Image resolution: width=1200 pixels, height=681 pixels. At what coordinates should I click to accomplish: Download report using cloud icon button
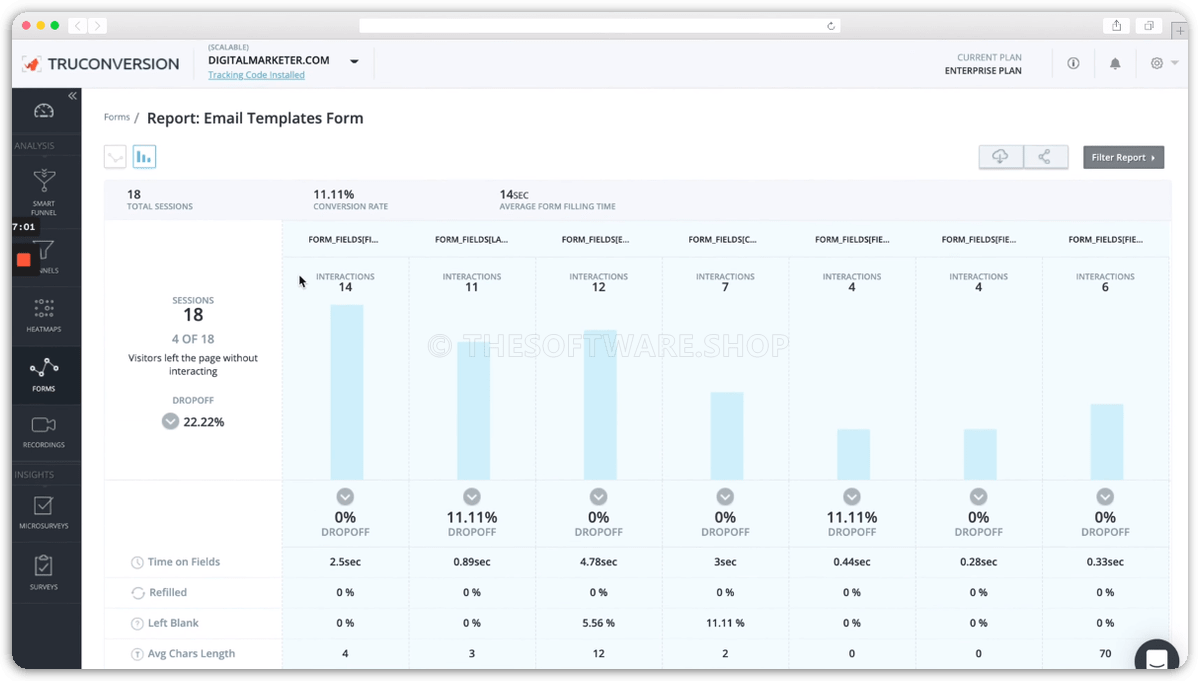(x=1000, y=157)
